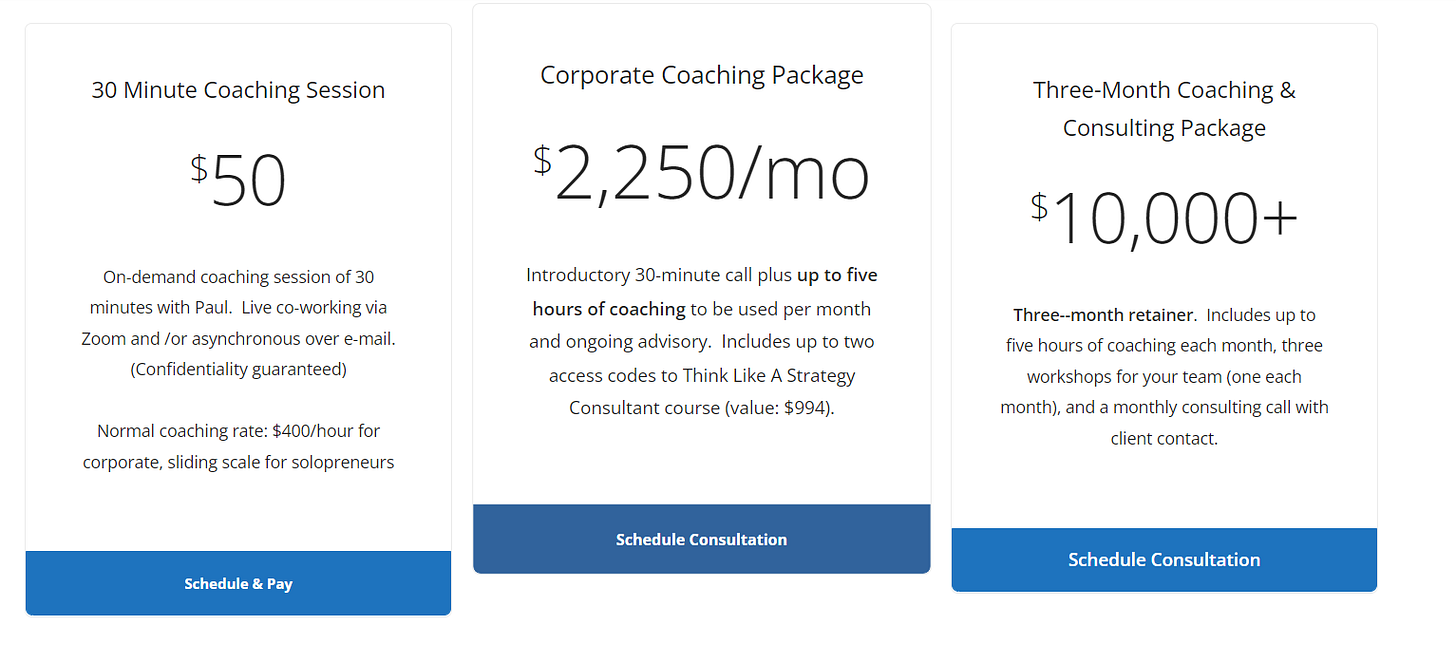
Task: Click the $10,000+ price
Action: 1164,217
